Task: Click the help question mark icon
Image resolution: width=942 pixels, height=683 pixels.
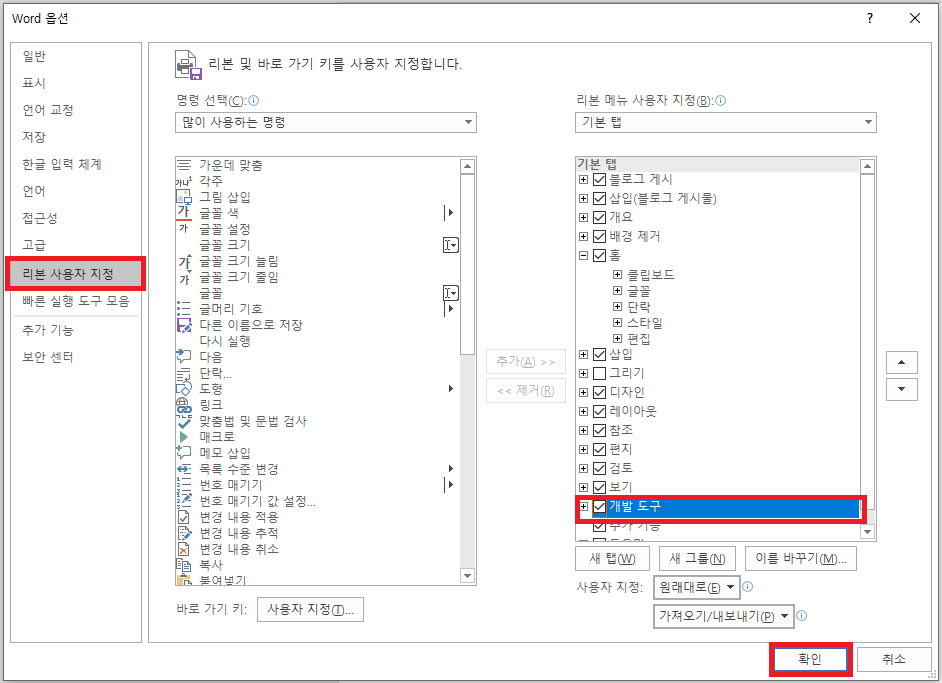Action: coord(869,18)
